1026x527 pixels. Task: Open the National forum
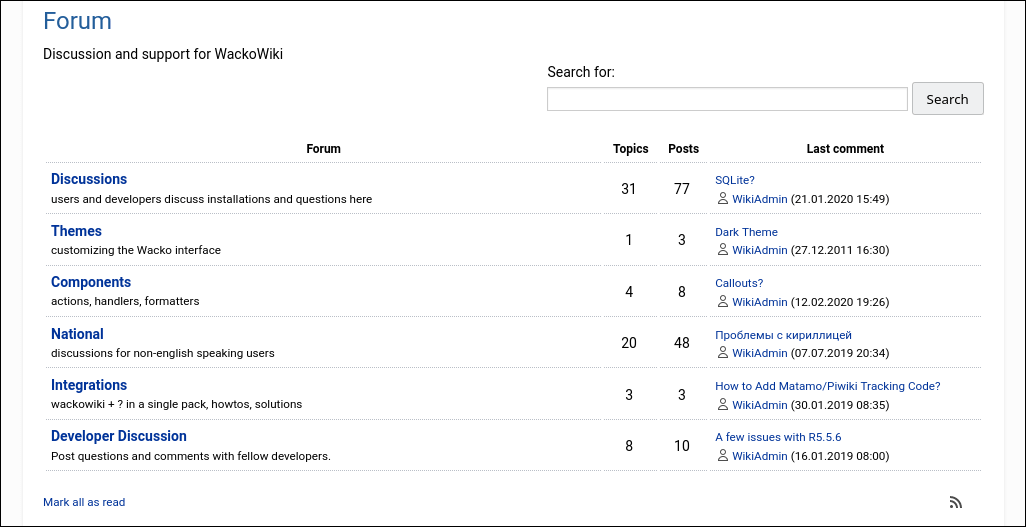tap(77, 334)
